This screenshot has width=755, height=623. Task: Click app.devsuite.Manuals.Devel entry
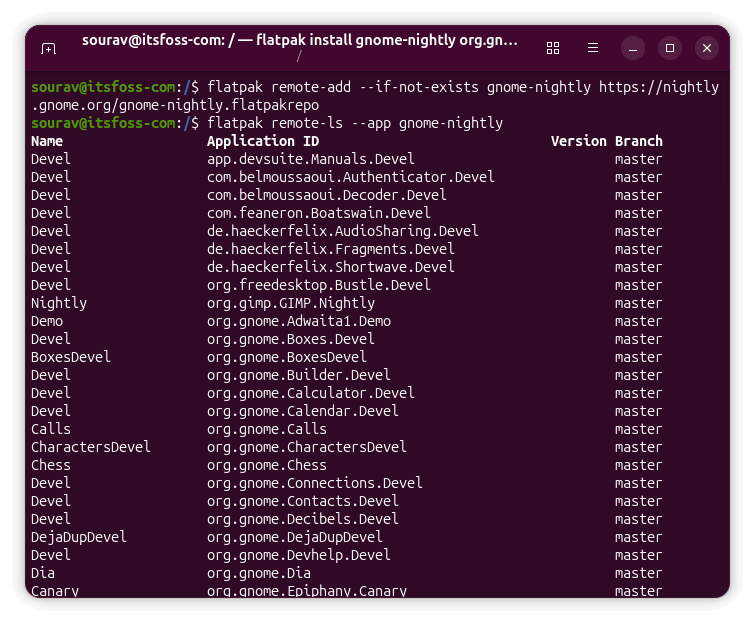click(x=311, y=159)
